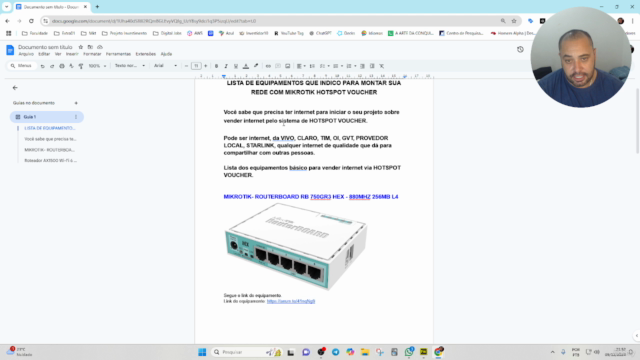Insert image from toolbar
The height and width of the screenshot is (360, 640).
(288, 66)
